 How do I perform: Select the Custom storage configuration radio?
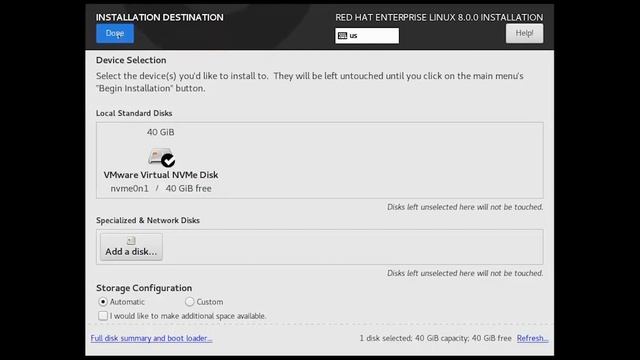click(189, 302)
